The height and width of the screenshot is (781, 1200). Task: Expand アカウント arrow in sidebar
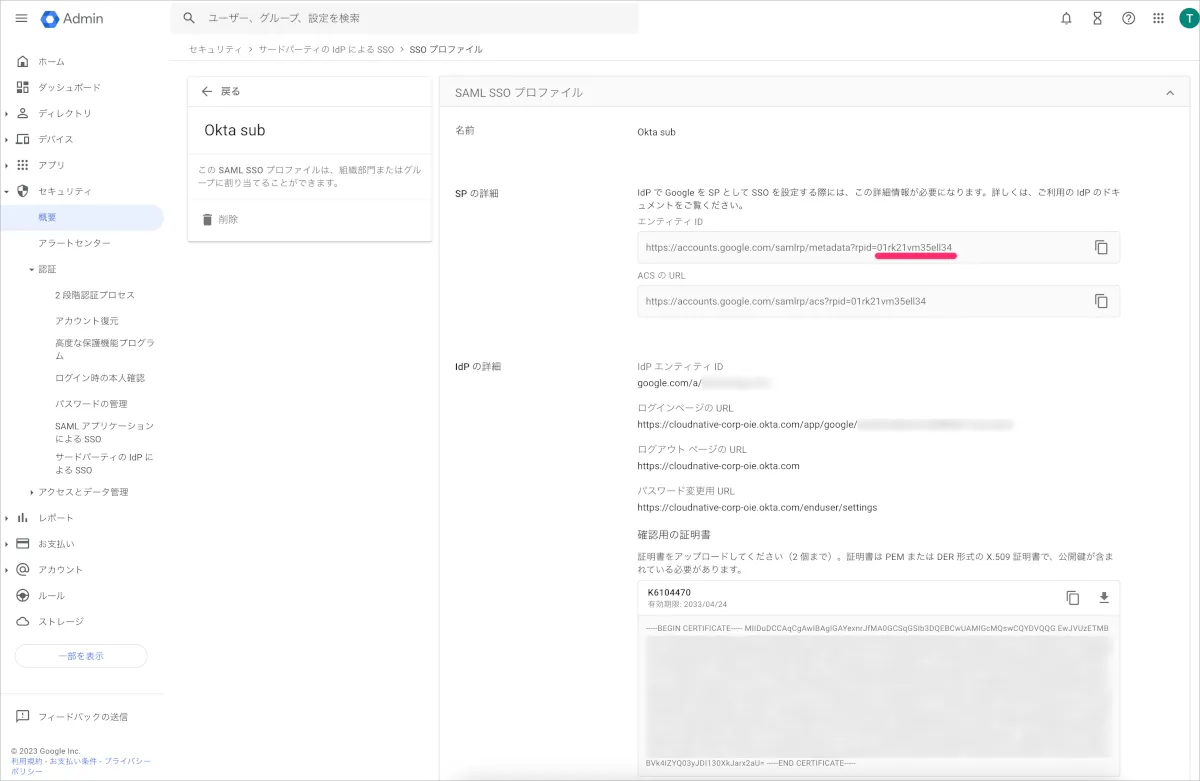[7, 569]
